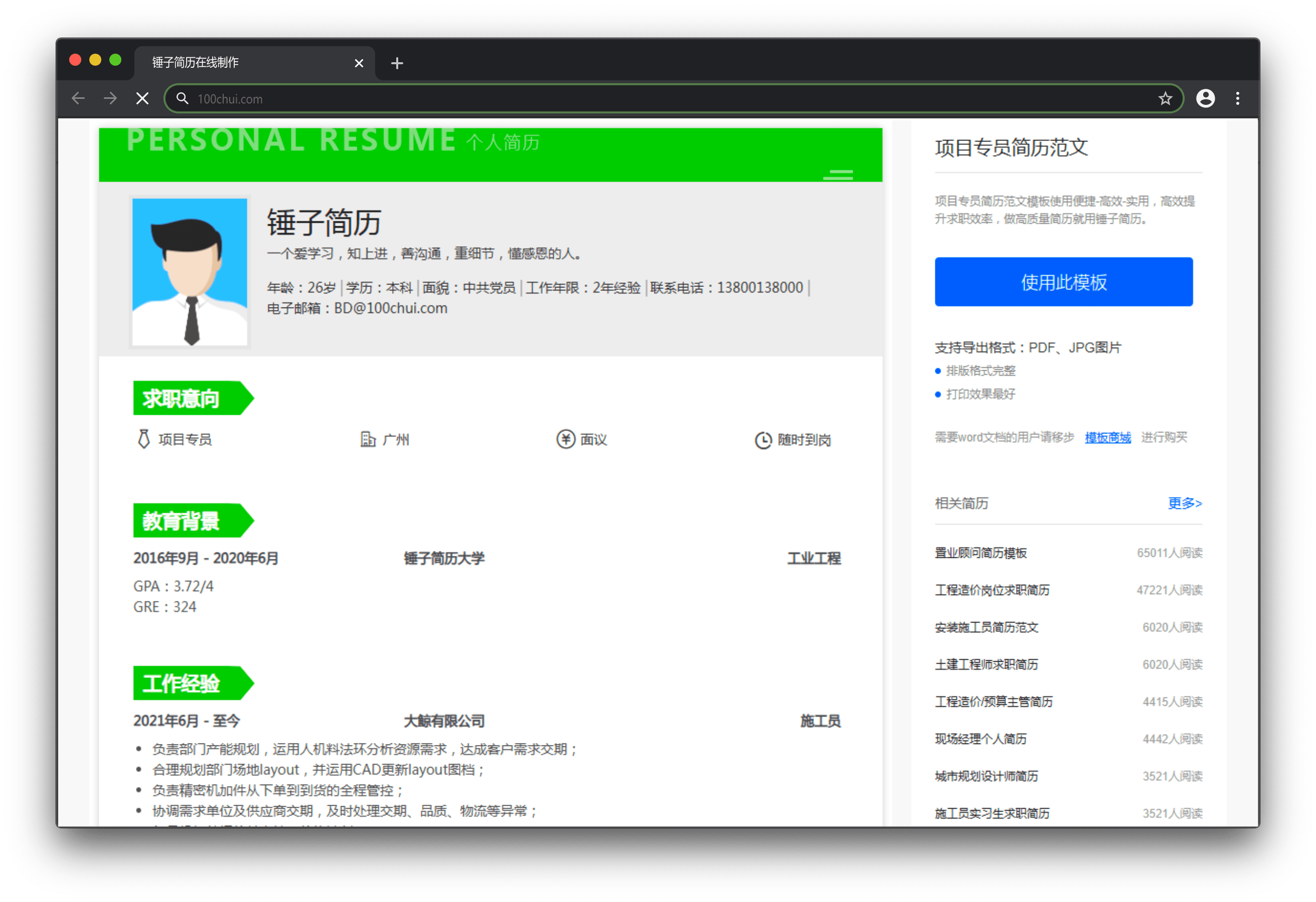Click the building icon beside 广州
Image resolution: width=1316 pixels, height=902 pixels.
coord(368,439)
